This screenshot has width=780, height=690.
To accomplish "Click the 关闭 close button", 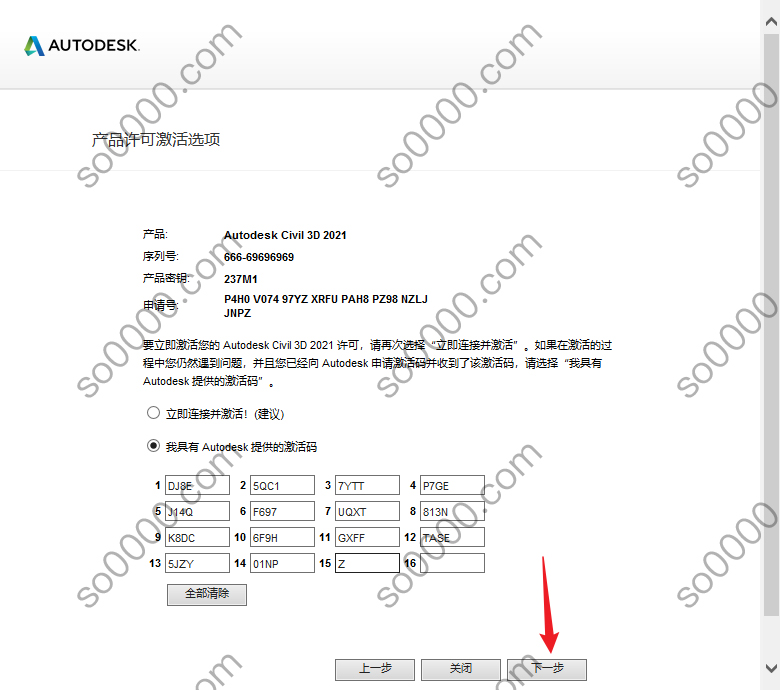I will (461, 670).
